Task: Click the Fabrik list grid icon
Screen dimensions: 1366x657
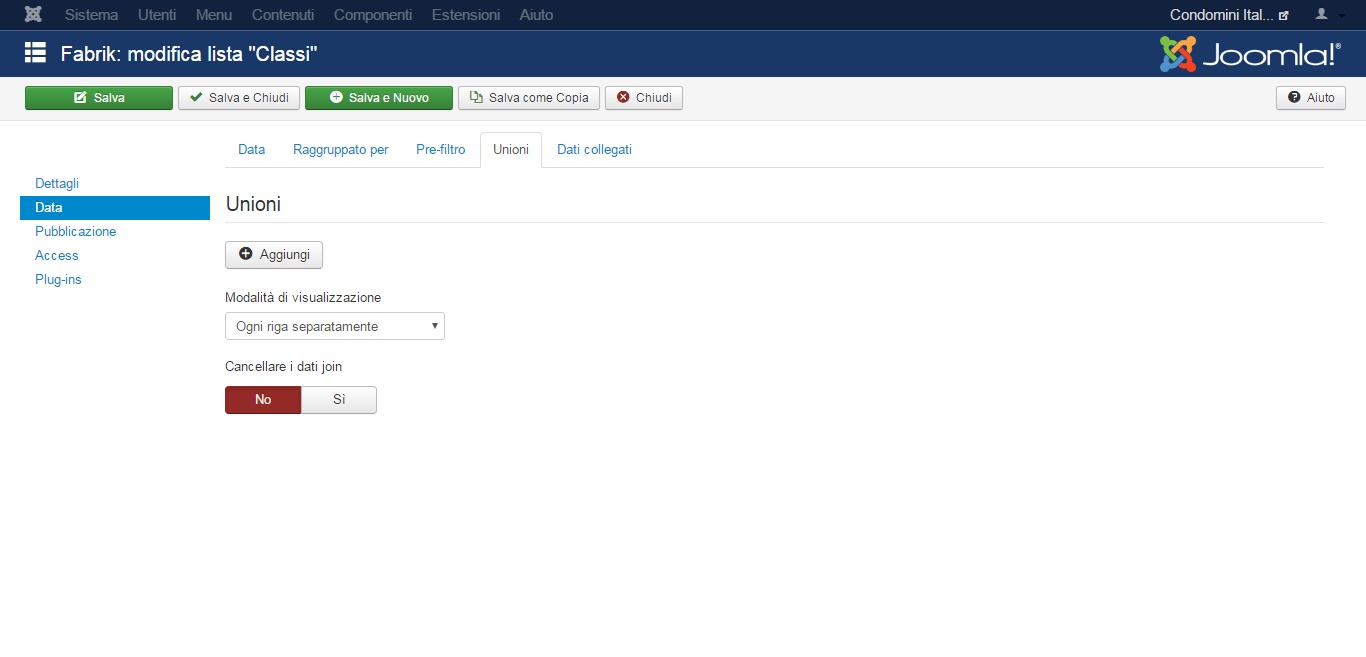Action: 36,53
